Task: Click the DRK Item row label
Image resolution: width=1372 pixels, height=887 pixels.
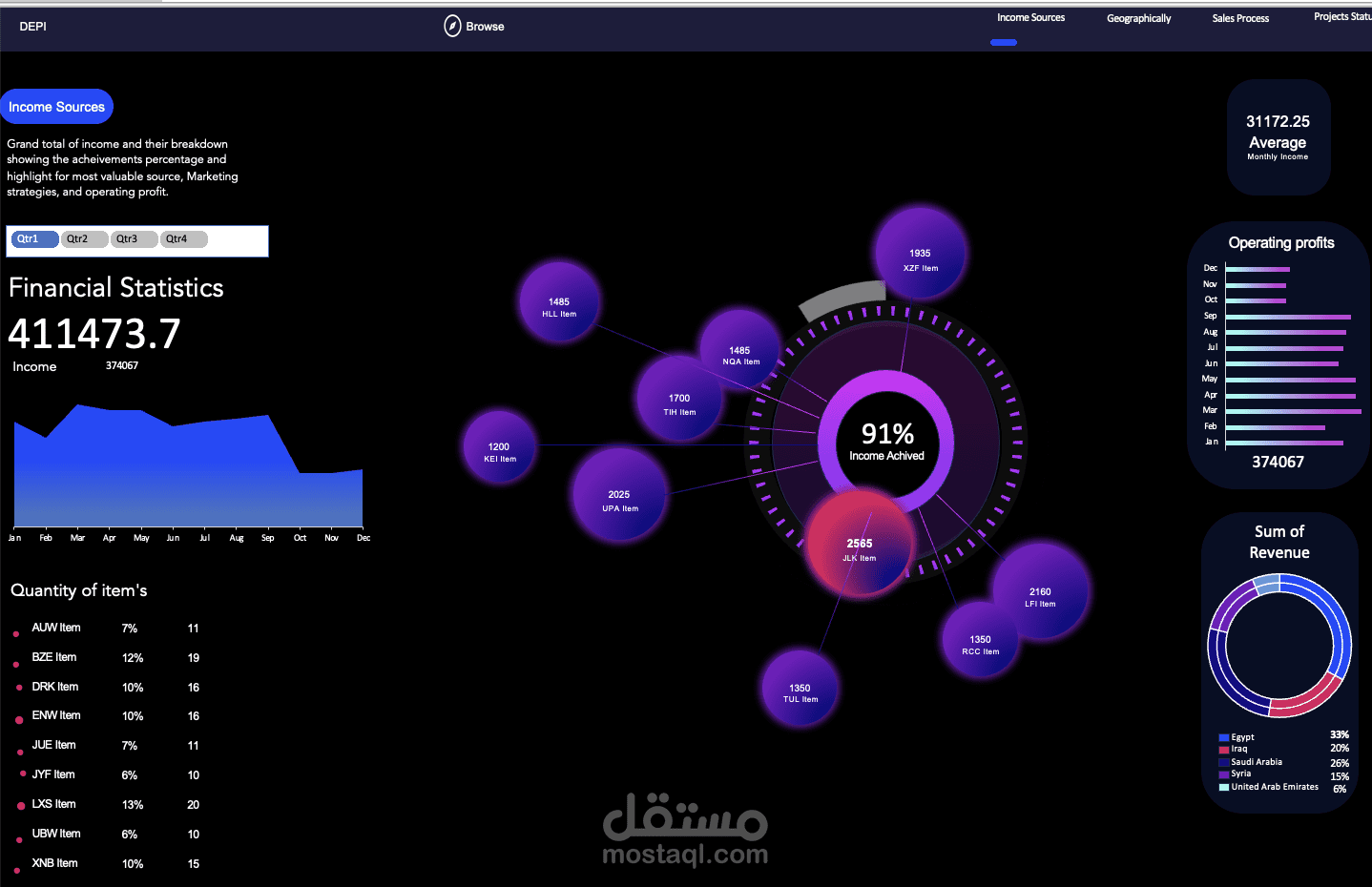Action: 55,687
